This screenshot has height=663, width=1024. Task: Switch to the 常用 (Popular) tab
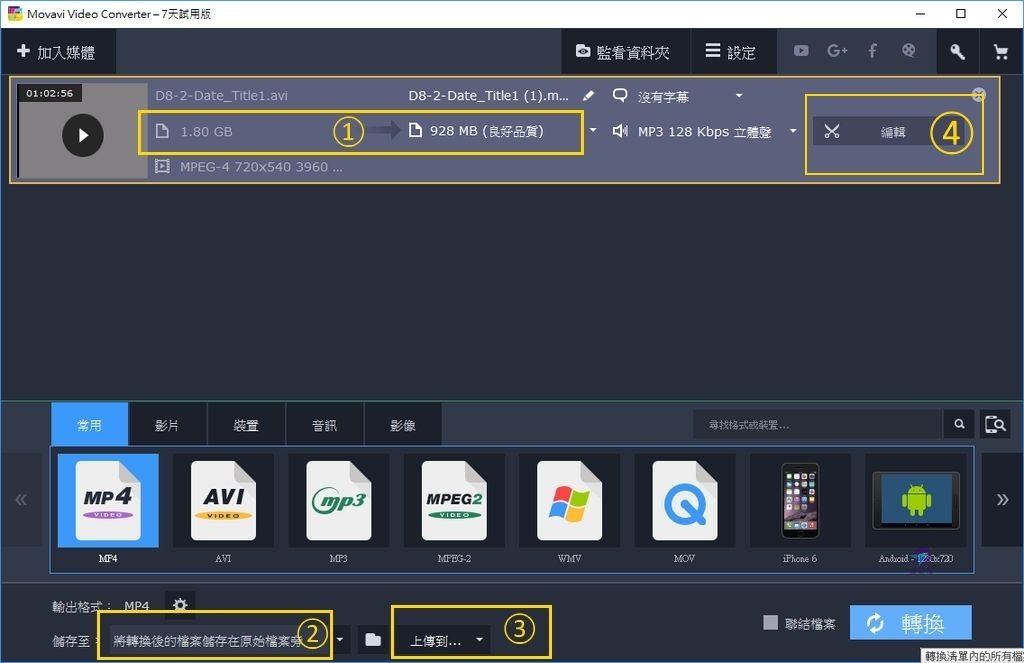(89, 425)
